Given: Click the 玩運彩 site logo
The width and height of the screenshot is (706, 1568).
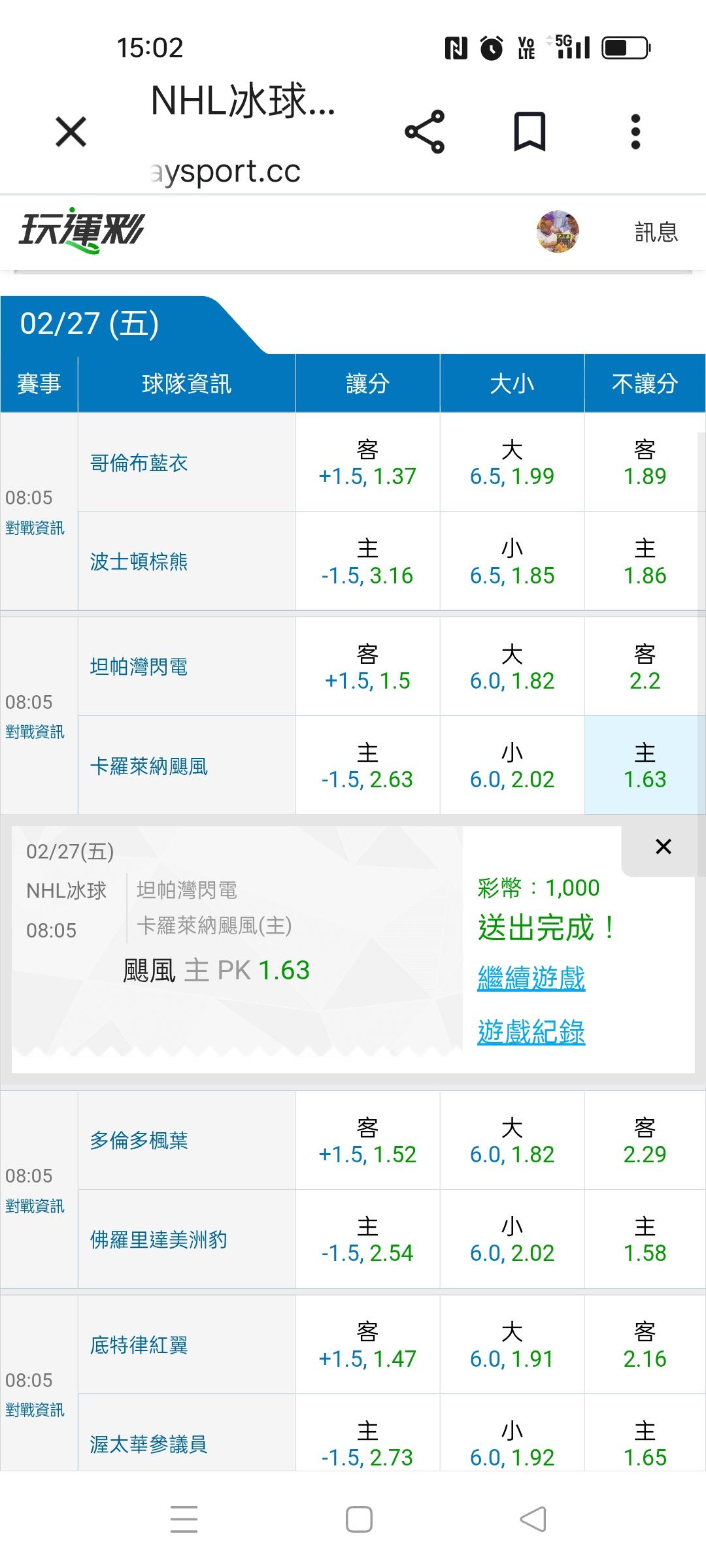Looking at the screenshot, I should (x=81, y=231).
